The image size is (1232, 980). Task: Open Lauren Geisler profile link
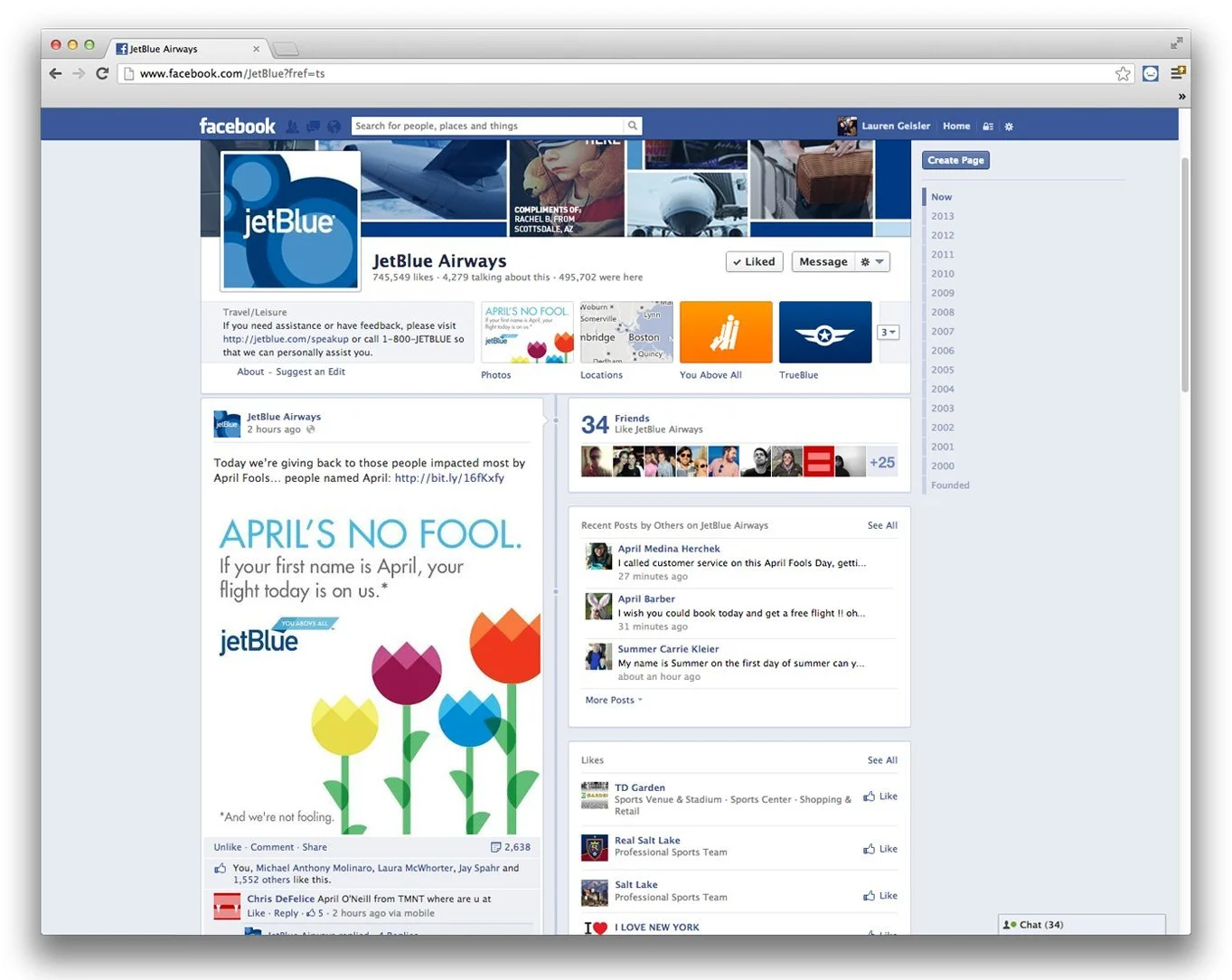(x=896, y=127)
